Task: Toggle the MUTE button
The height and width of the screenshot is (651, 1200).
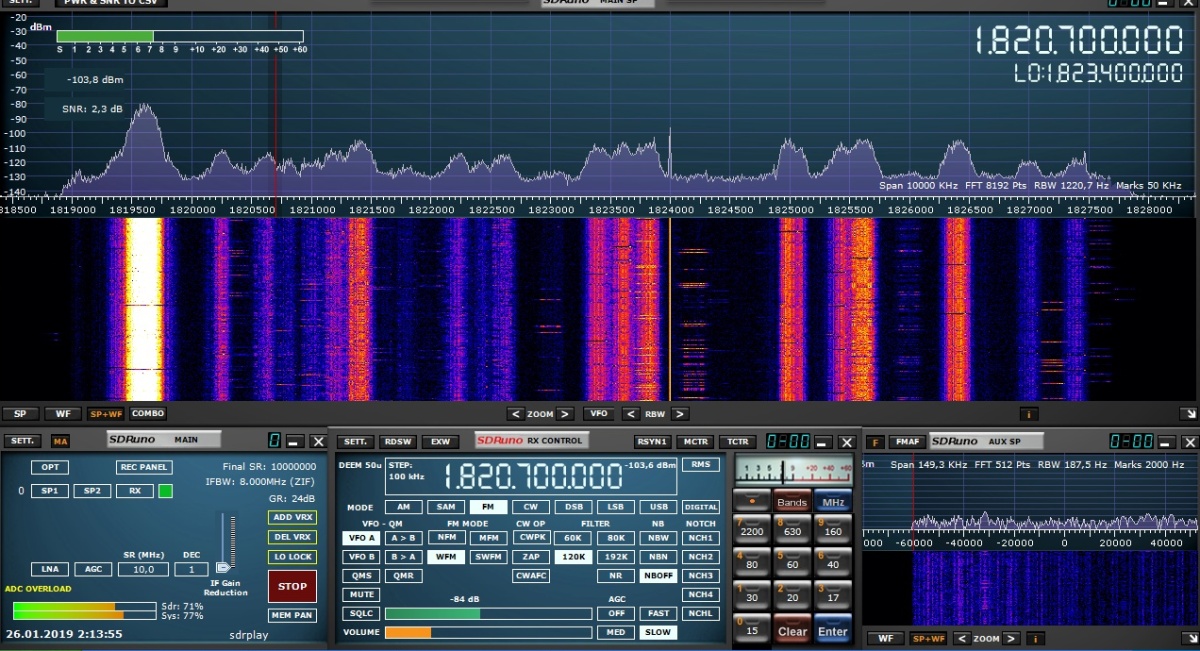Action: tap(361, 594)
